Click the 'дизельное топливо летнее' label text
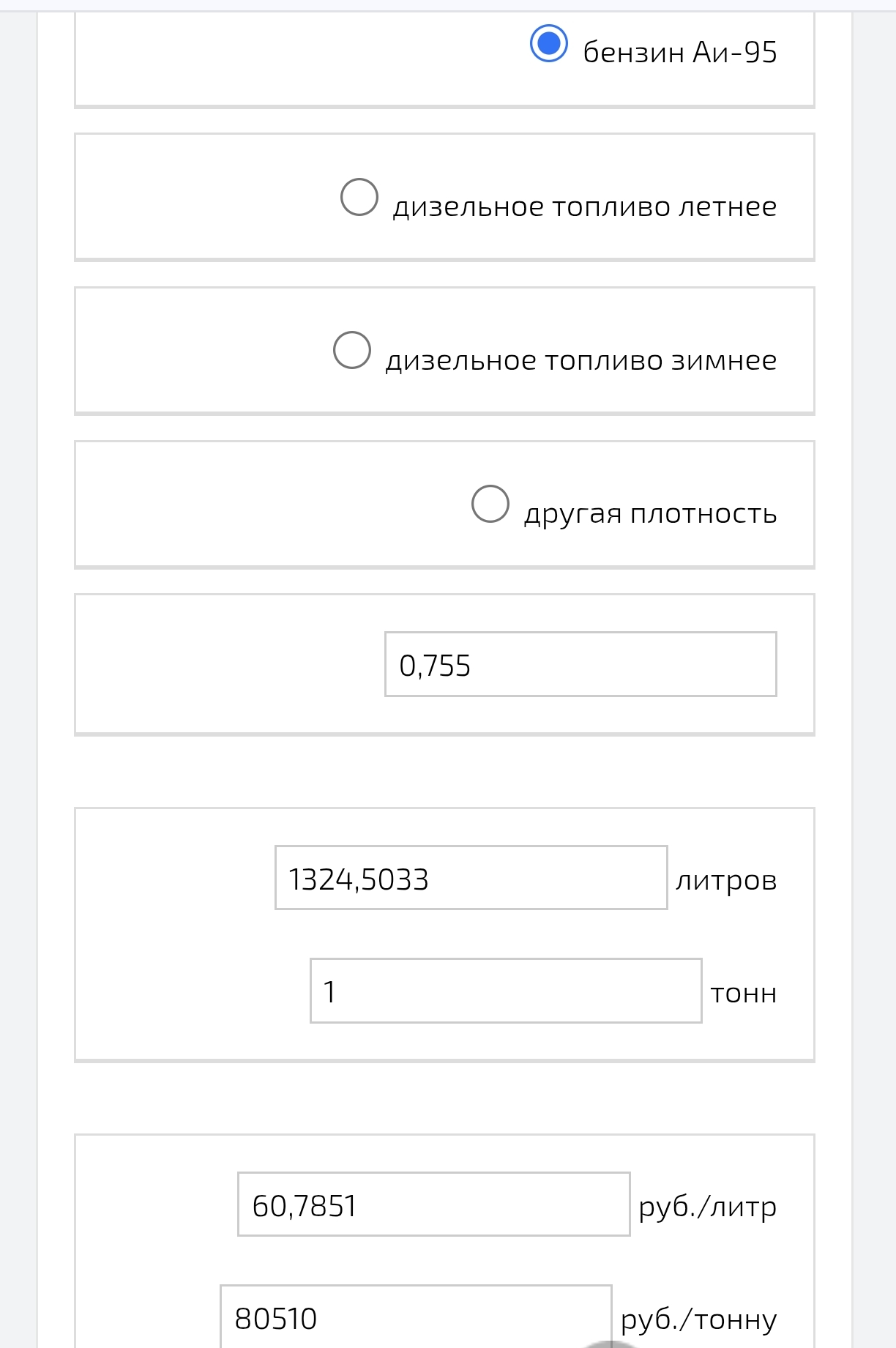Image resolution: width=896 pixels, height=1348 pixels. coord(584,206)
